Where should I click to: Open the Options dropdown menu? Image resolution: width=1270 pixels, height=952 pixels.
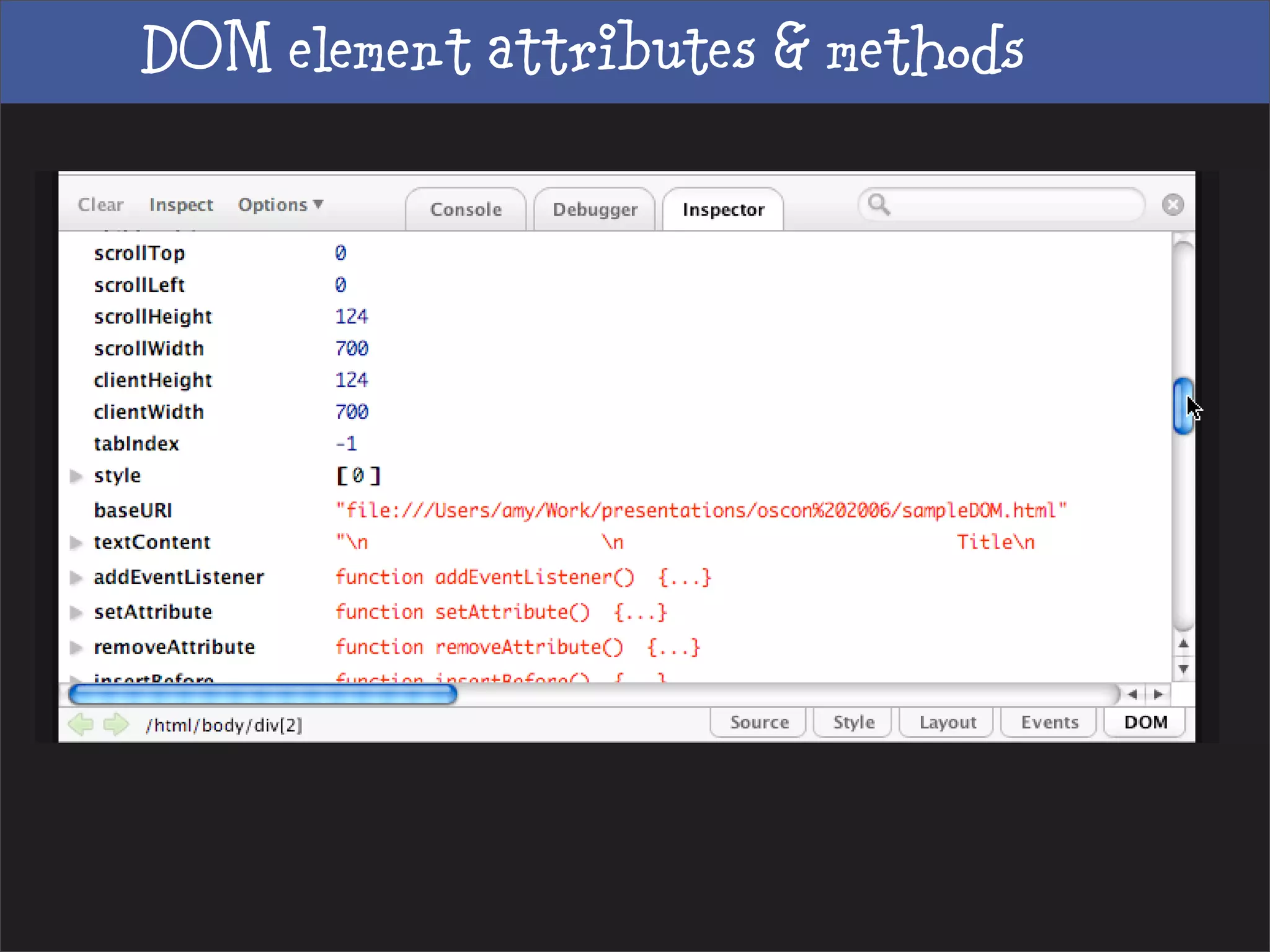point(281,205)
